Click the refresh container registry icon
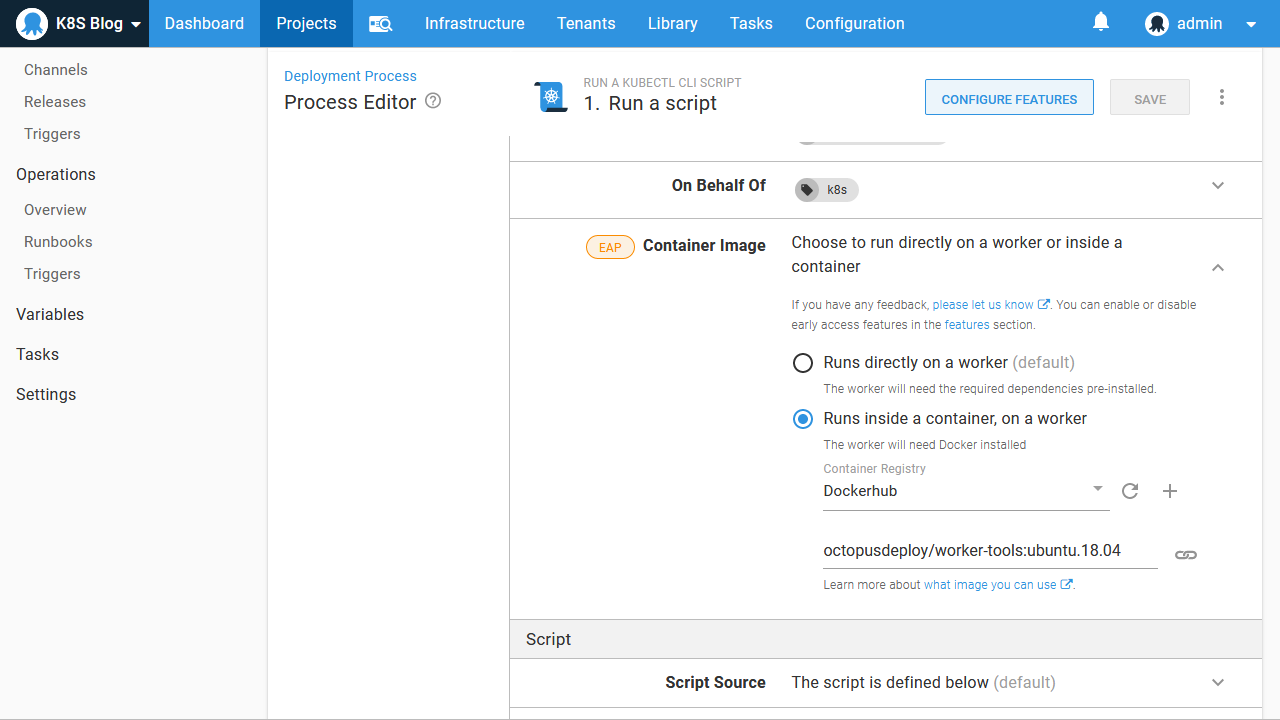The height and width of the screenshot is (720, 1280). point(1130,491)
